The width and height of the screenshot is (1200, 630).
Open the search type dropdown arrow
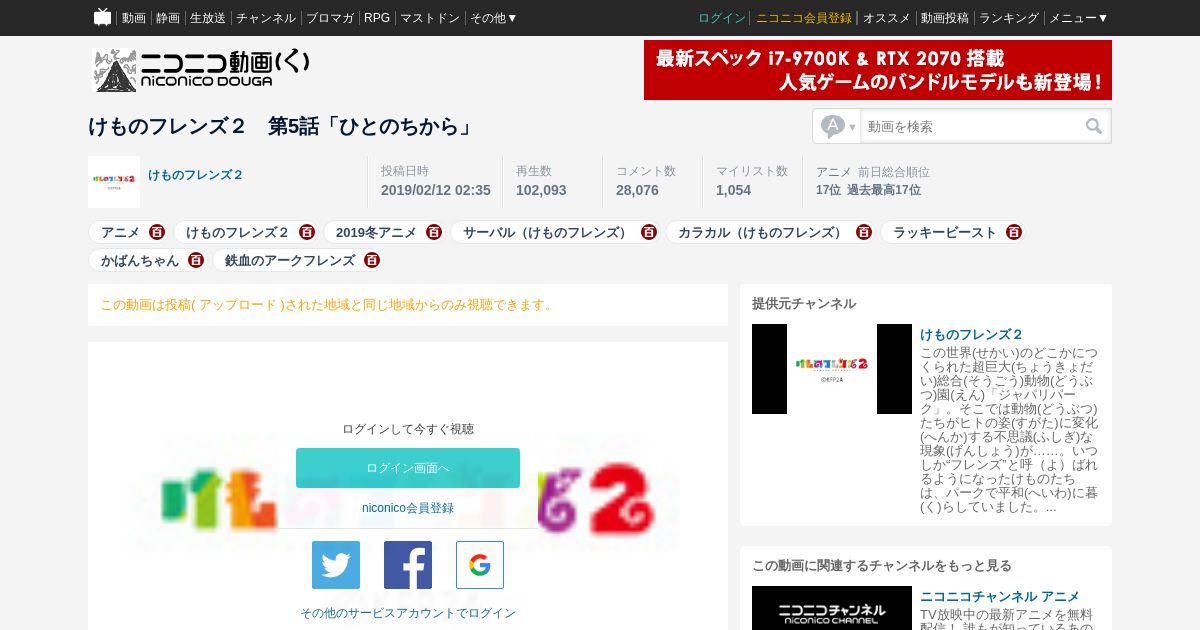[x=852, y=127]
